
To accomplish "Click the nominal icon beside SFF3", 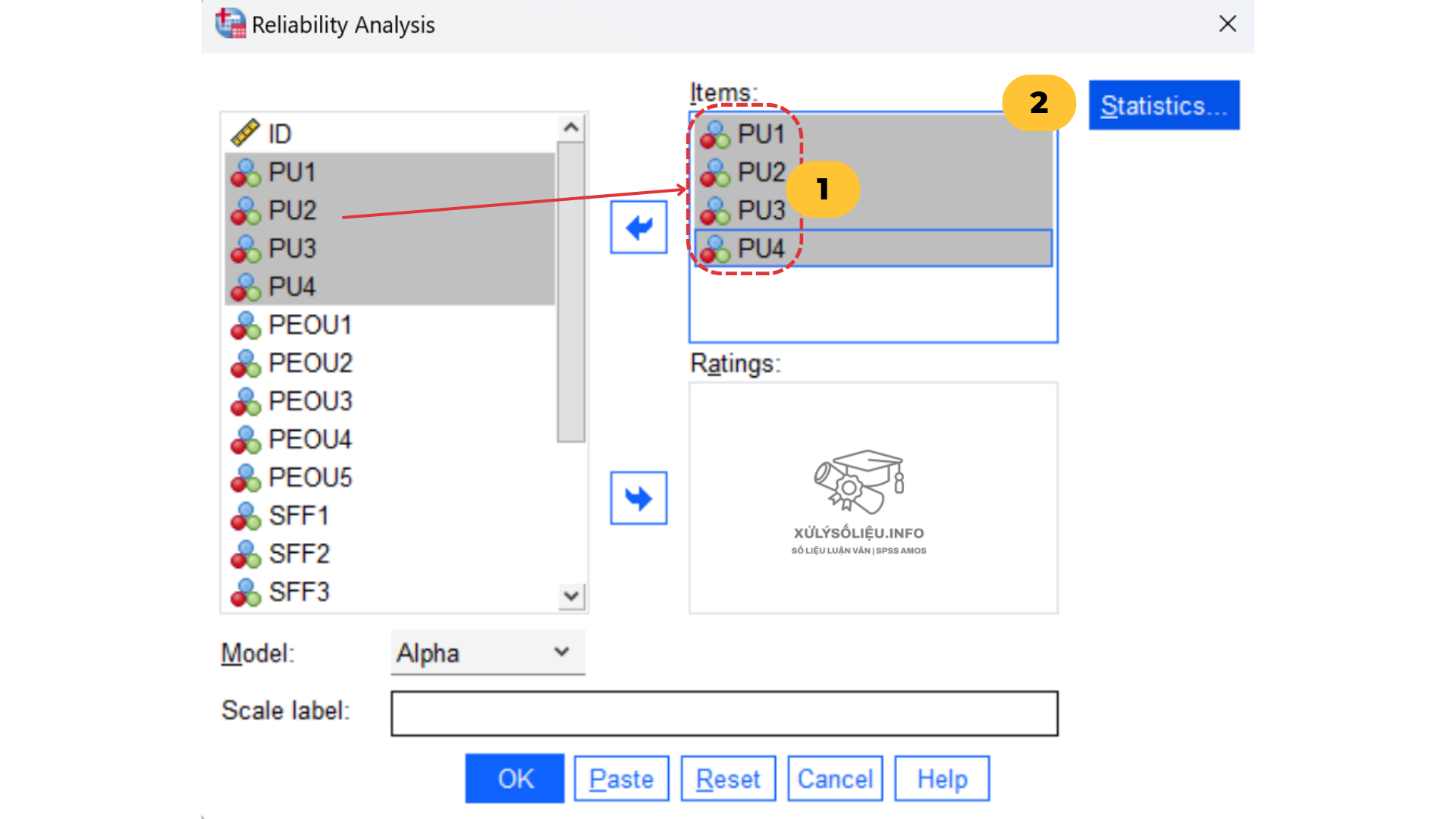I will 246,592.
